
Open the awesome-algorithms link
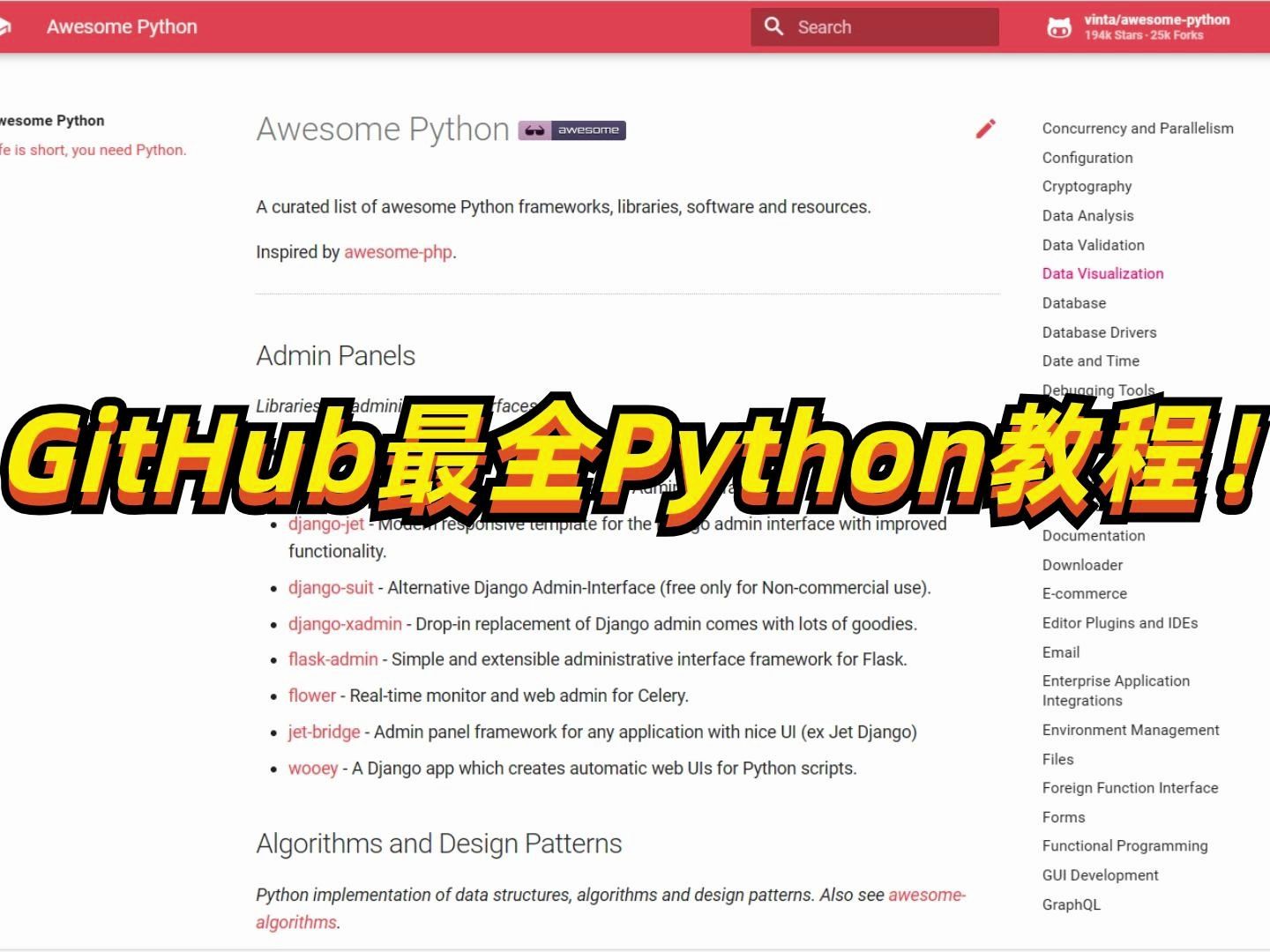pos(610,908)
